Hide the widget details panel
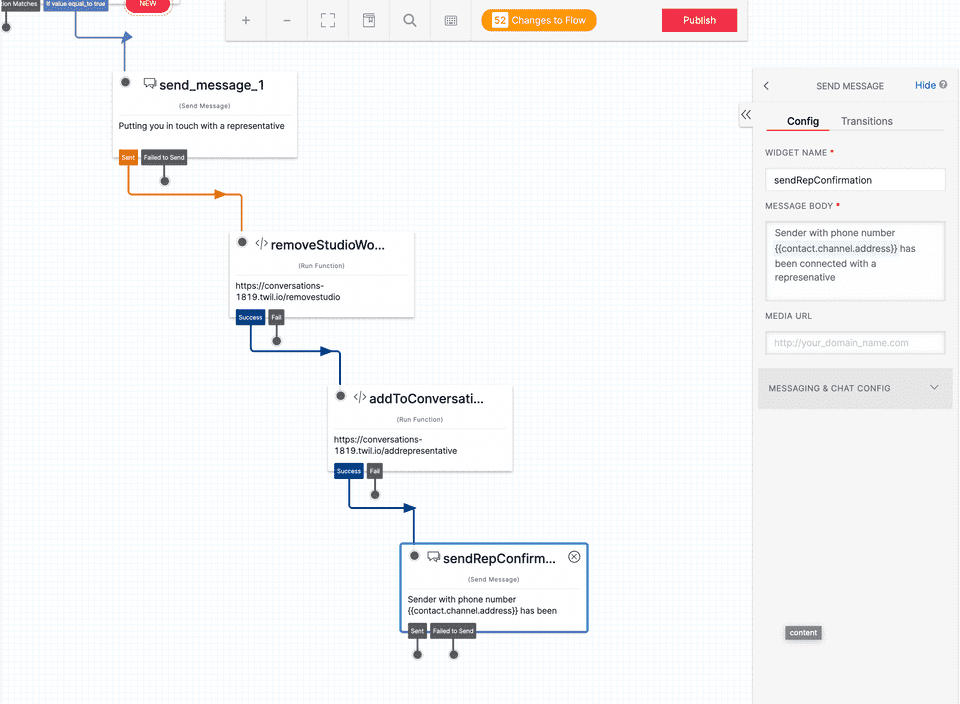This screenshot has height=704, width=960. click(x=924, y=86)
